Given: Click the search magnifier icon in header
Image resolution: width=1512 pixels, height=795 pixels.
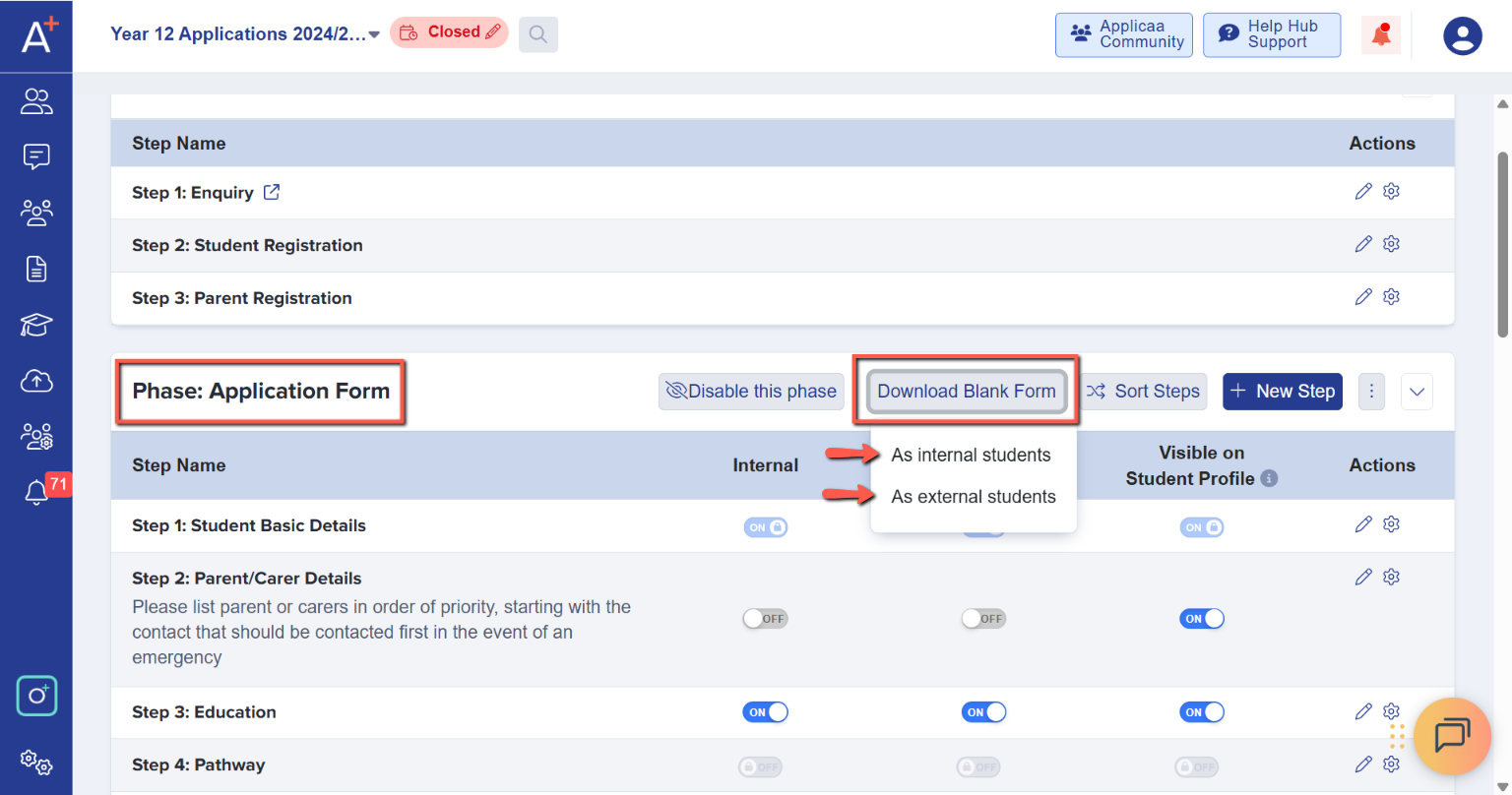Looking at the screenshot, I should 537,34.
